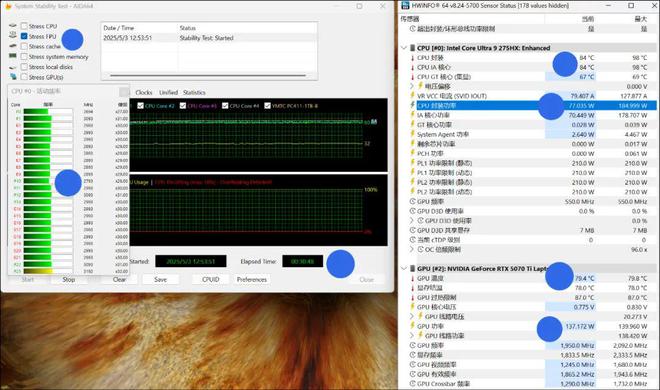This screenshot has width=660, height=390.
Task: Click clock icon on the 1,865.2 MHz row
Action: [412, 374]
